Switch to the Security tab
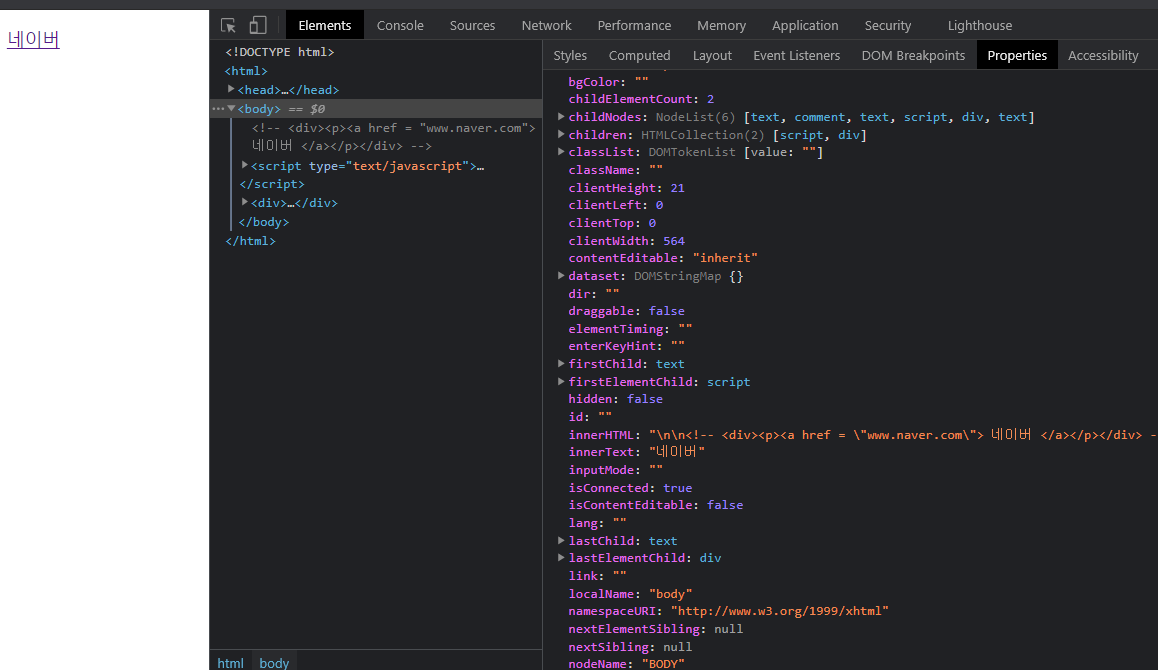Screen dimensions: 1158x670 [888, 25]
